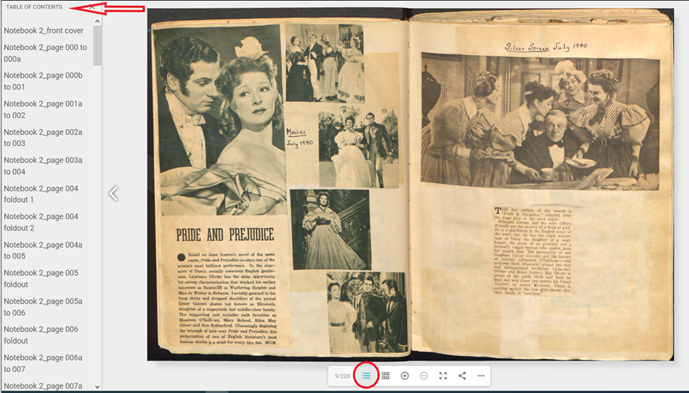Viewport: 689px width, 393px height.
Task: Zoom in with the plus icon
Action: point(405,376)
